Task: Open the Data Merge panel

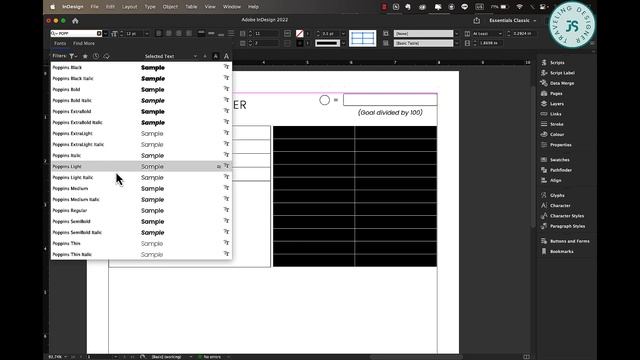Action: click(558, 83)
